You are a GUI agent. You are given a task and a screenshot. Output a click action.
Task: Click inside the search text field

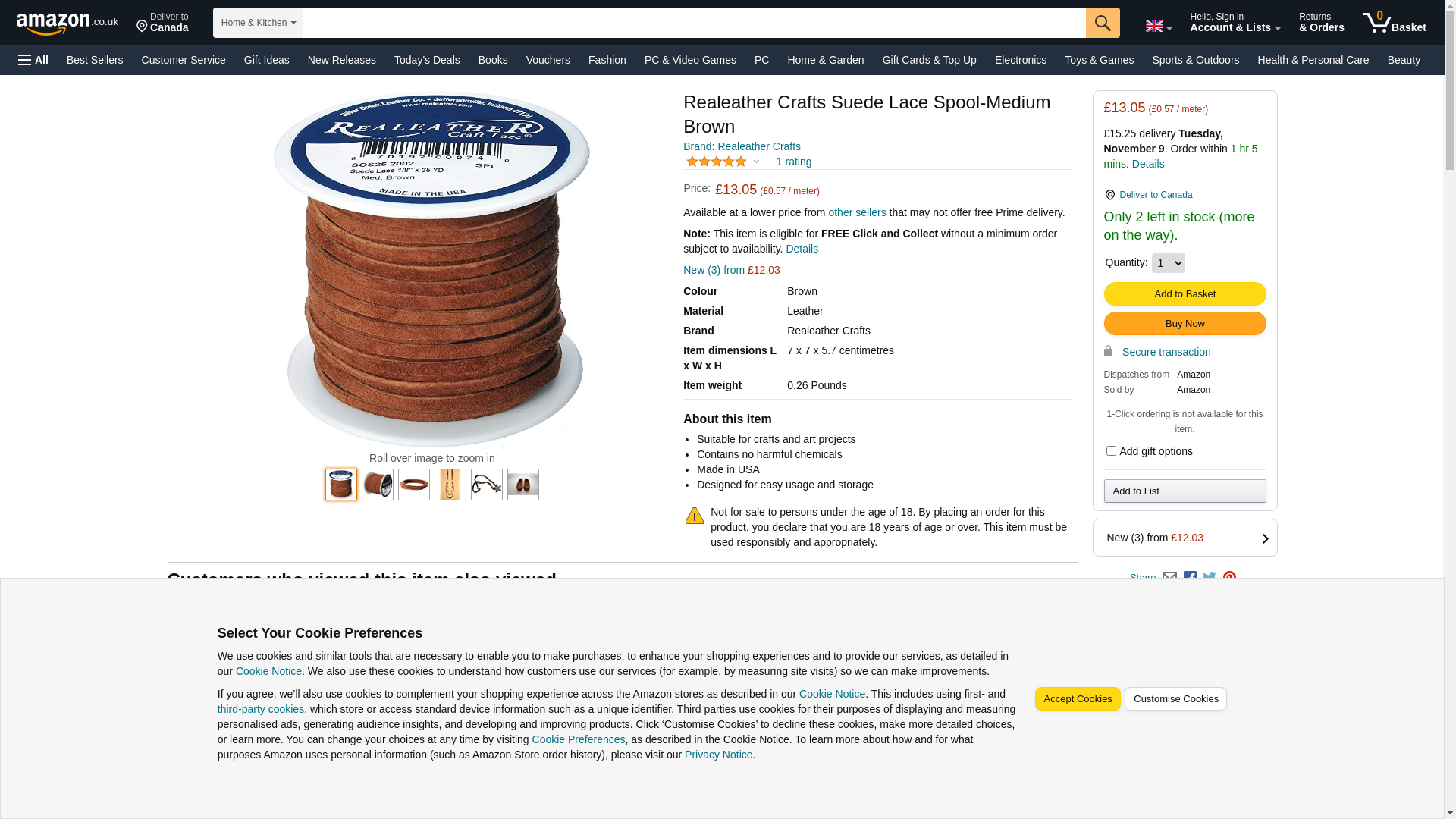(694, 23)
